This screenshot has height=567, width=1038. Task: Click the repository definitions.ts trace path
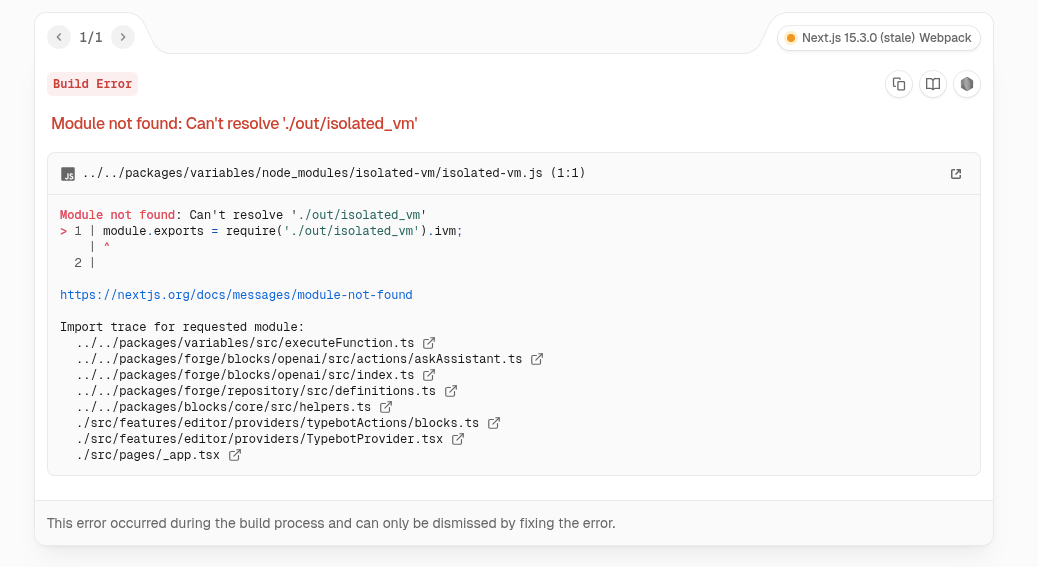pos(256,391)
